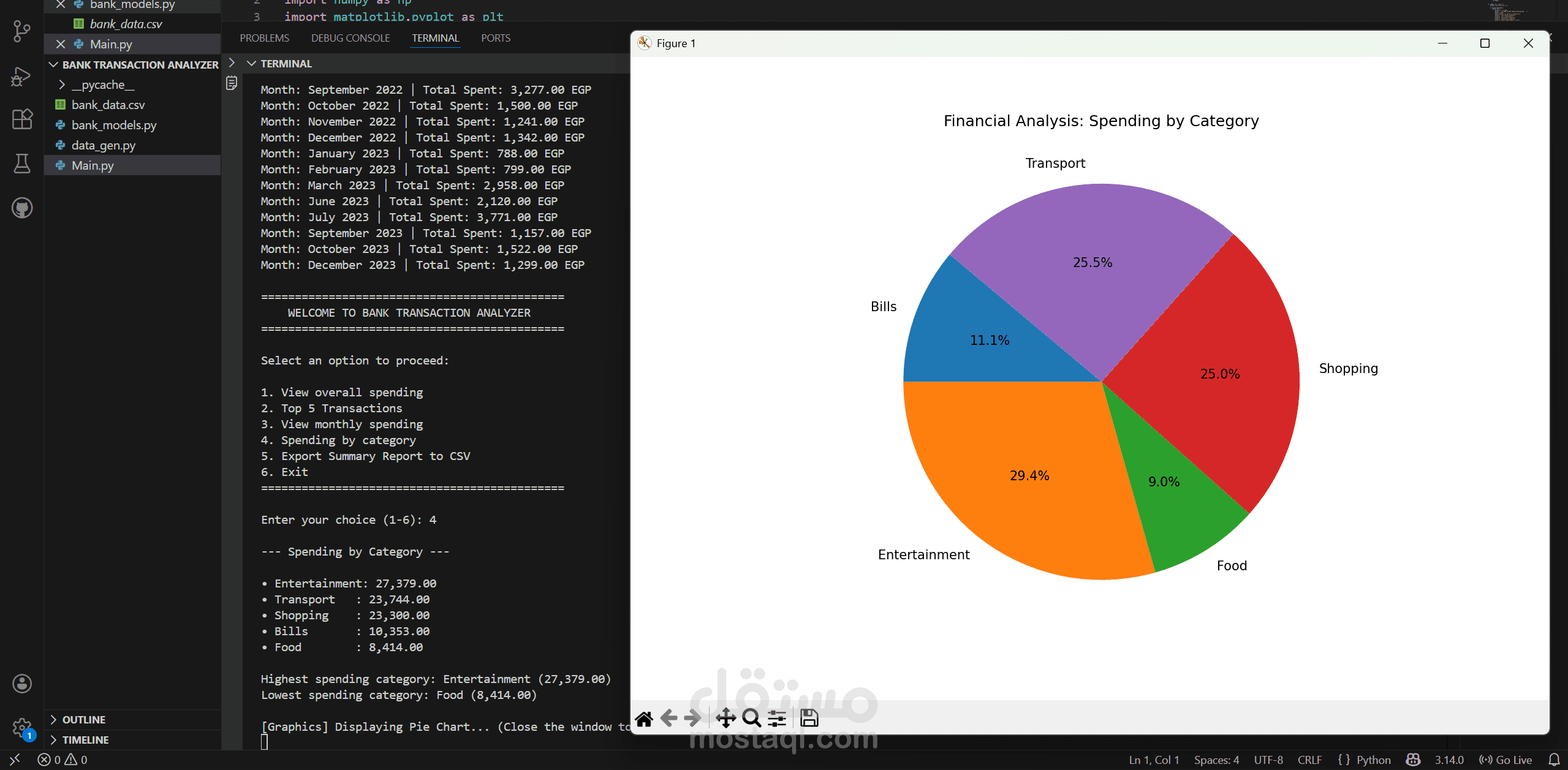Open the Run and Debug sidebar icon
The image size is (1568, 770).
22,77
